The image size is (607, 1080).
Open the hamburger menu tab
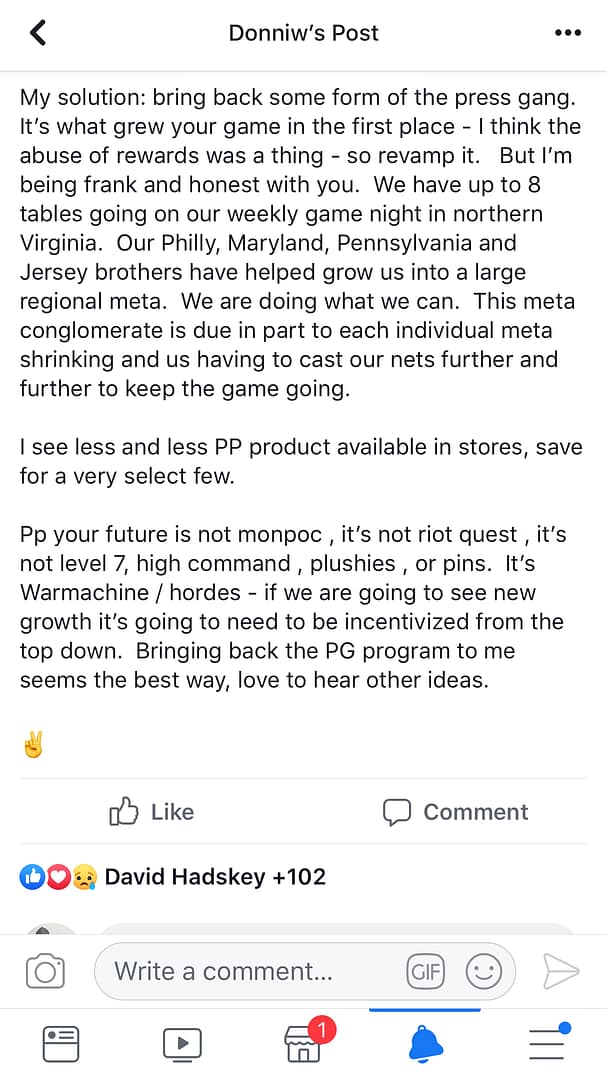tap(547, 1045)
